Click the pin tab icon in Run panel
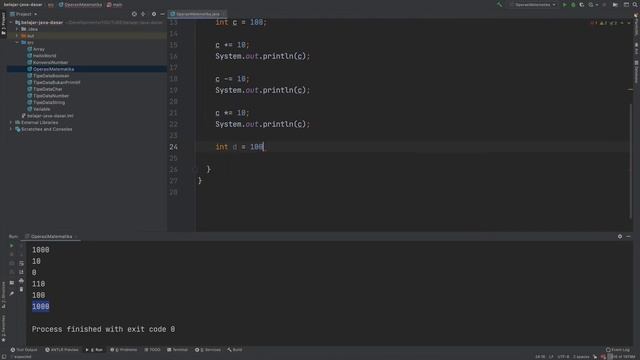 [11, 293]
